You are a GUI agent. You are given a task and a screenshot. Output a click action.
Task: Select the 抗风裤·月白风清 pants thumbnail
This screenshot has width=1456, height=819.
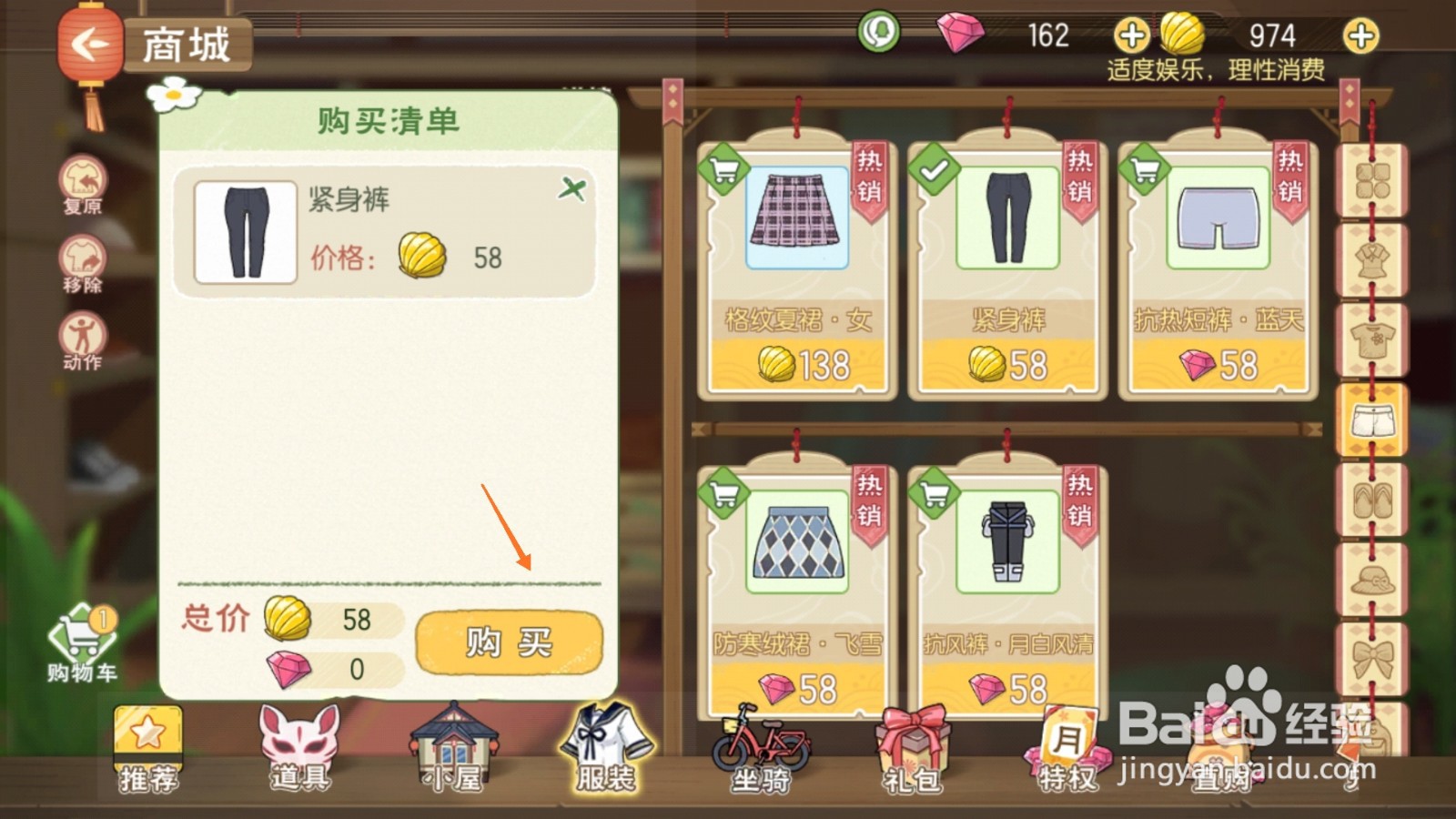point(1007,541)
